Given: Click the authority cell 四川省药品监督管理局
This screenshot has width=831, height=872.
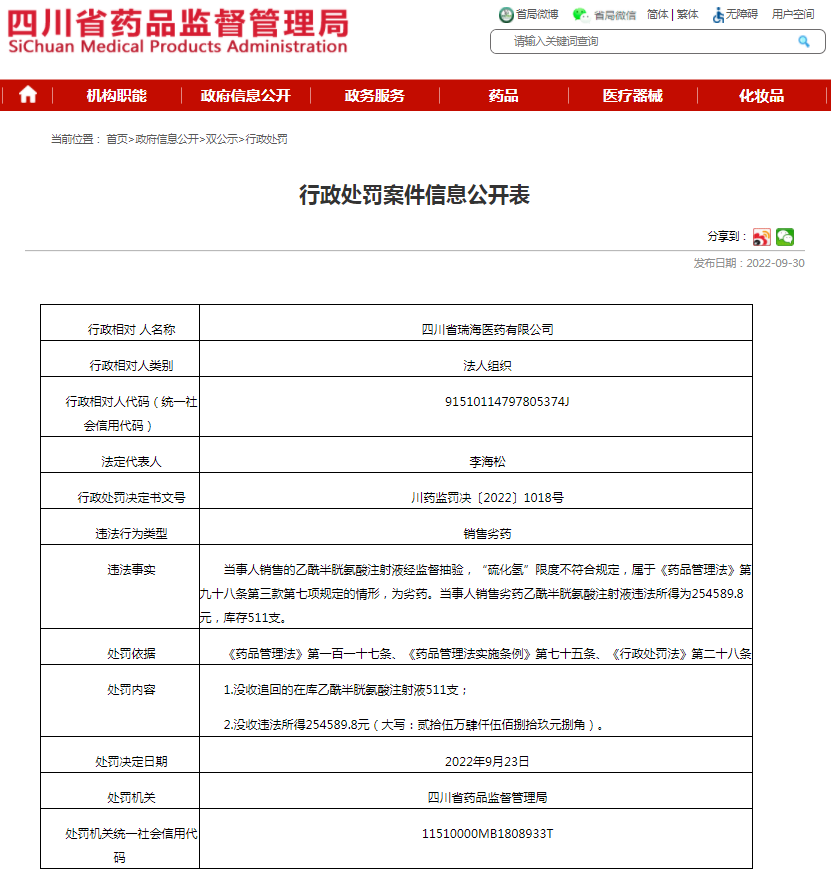Looking at the screenshot, I should point(487,797).
